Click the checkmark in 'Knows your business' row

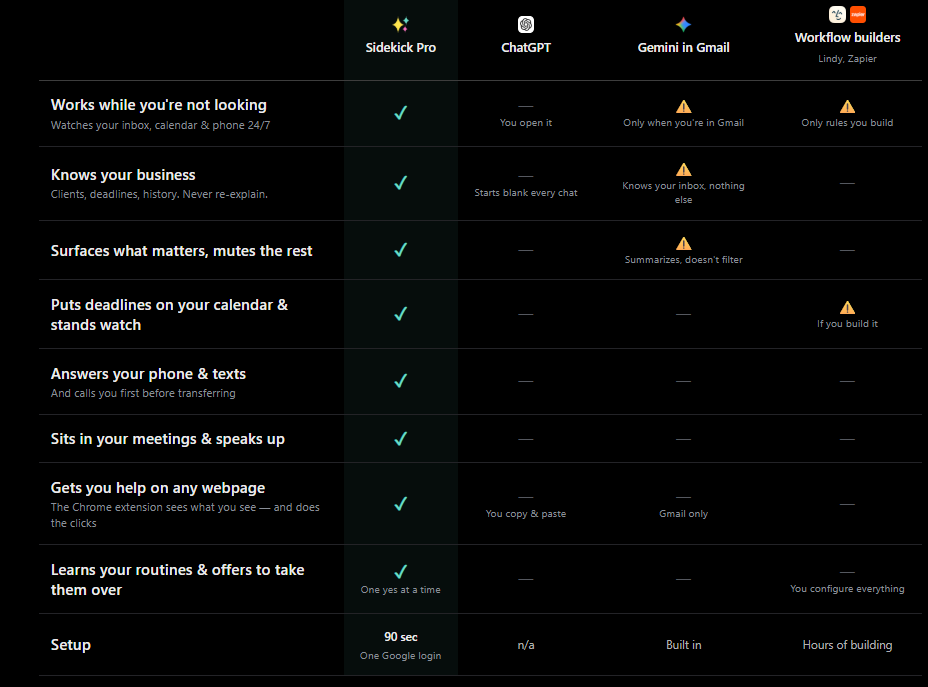[x=401, y=183]
